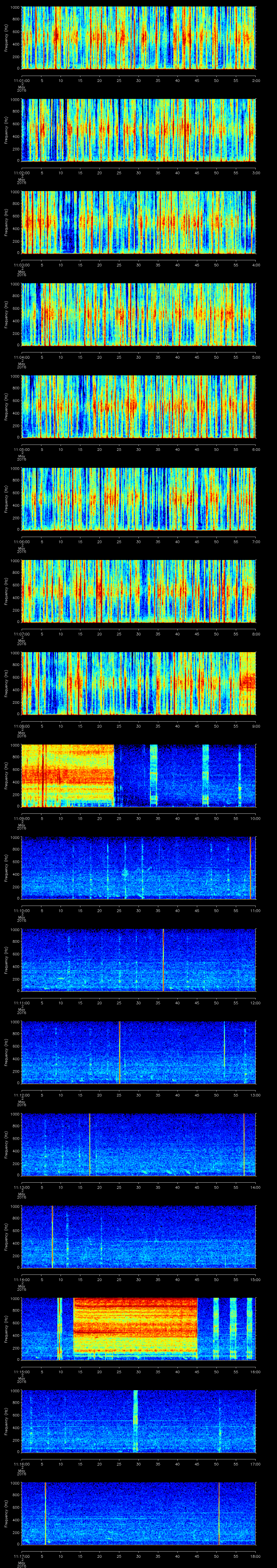
Task: Select the loud broadband block in the 11:15 panel
Action: point(136,1329)
